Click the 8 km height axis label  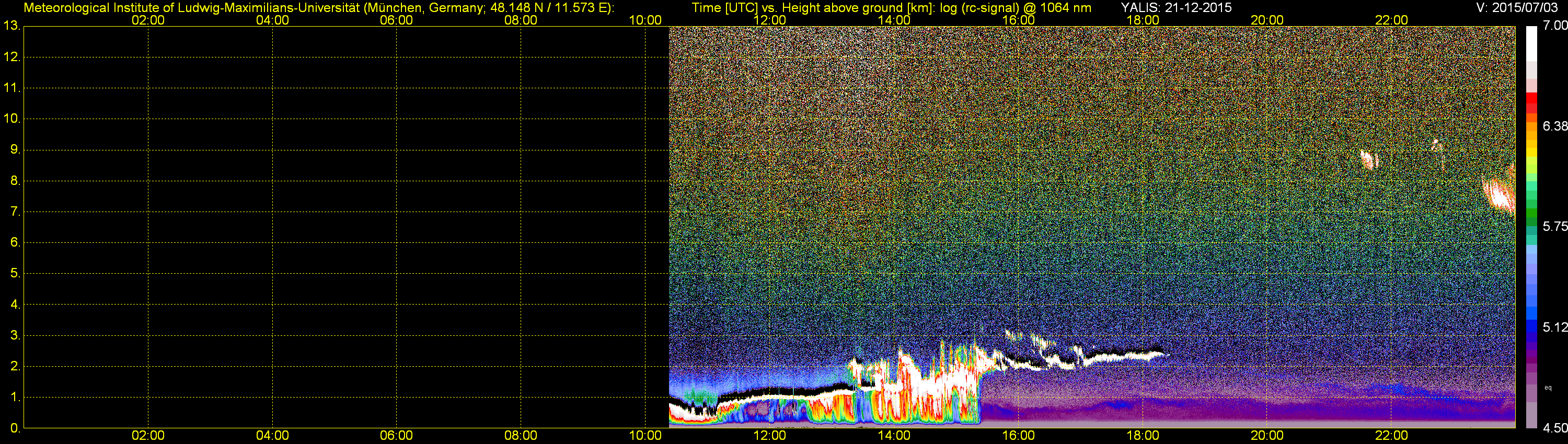click(x=15, y=181)
